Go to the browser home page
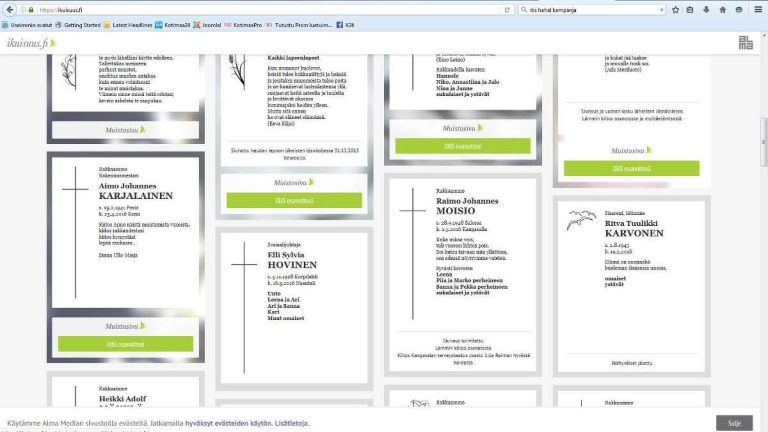This screenshot has width=768, height=432. coord(722,10)
